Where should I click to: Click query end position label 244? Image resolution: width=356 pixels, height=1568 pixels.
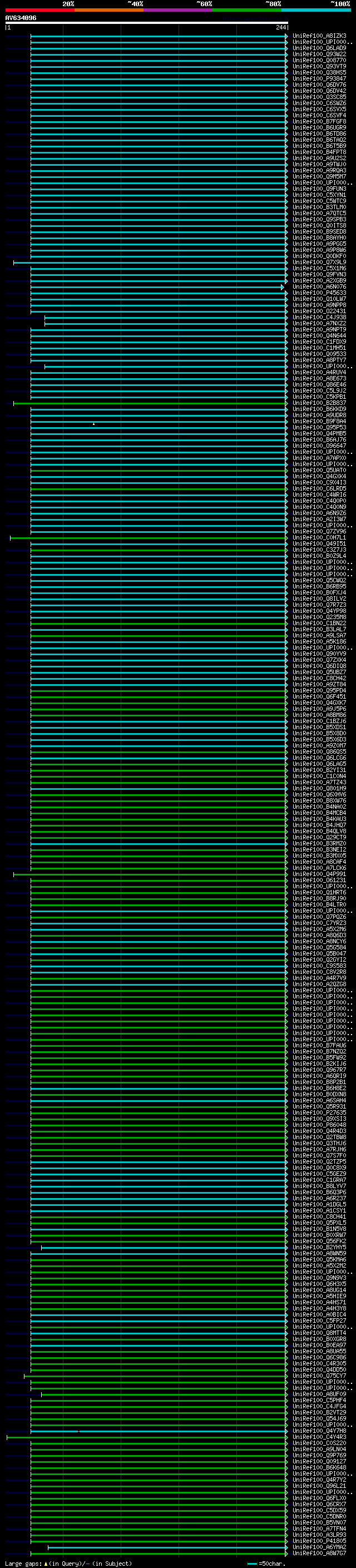280,27
